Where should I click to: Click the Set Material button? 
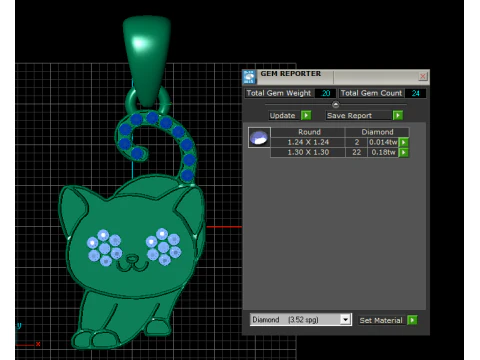tap(381, 320)
